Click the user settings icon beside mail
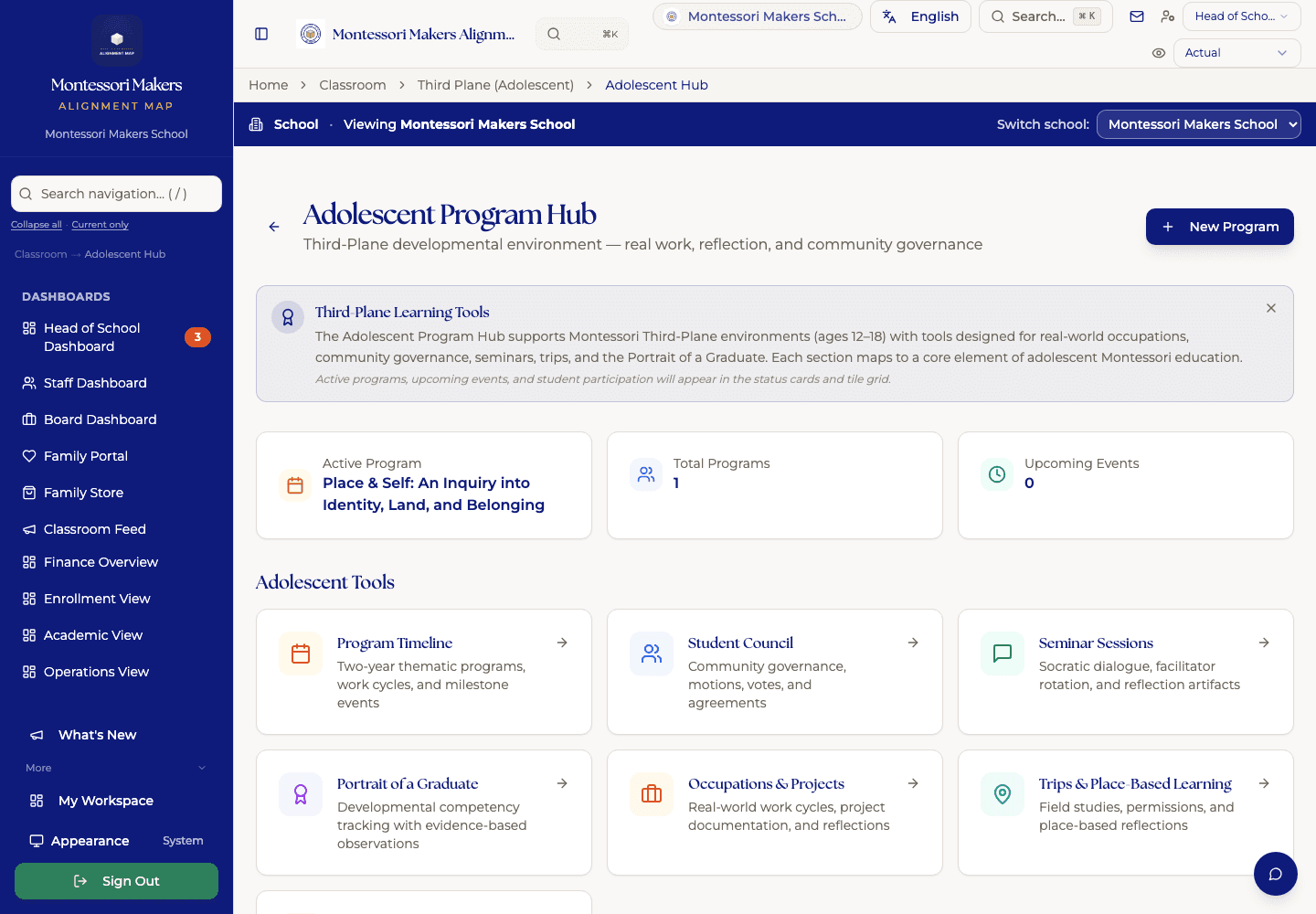 click(x=1167, y=16)
